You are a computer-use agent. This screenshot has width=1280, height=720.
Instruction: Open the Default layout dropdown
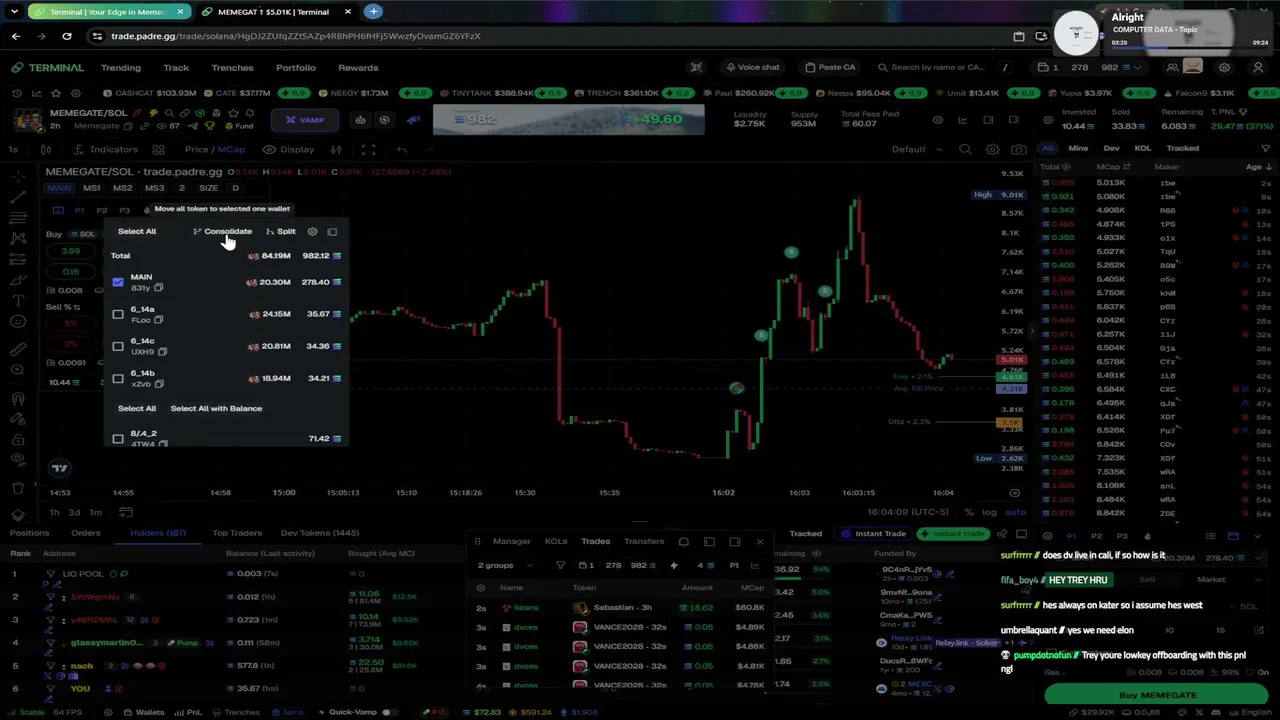click(x=916, y=149)
